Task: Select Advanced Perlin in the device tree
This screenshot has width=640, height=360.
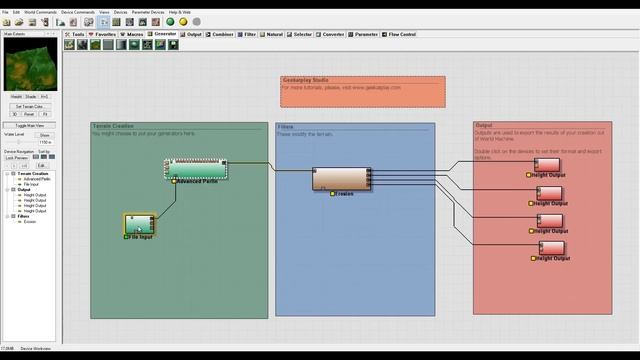Action: click(37, 179)
